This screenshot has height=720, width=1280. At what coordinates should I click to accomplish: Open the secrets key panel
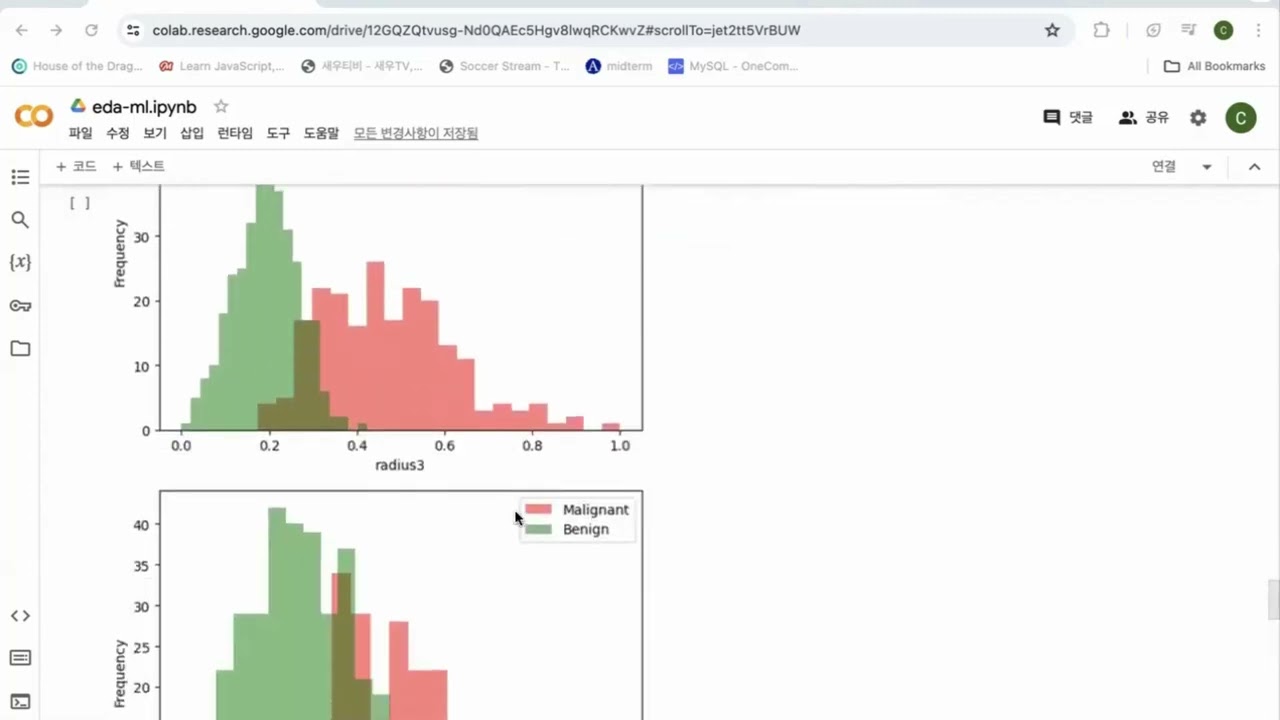pyautogui.click(x=20, y=305)
